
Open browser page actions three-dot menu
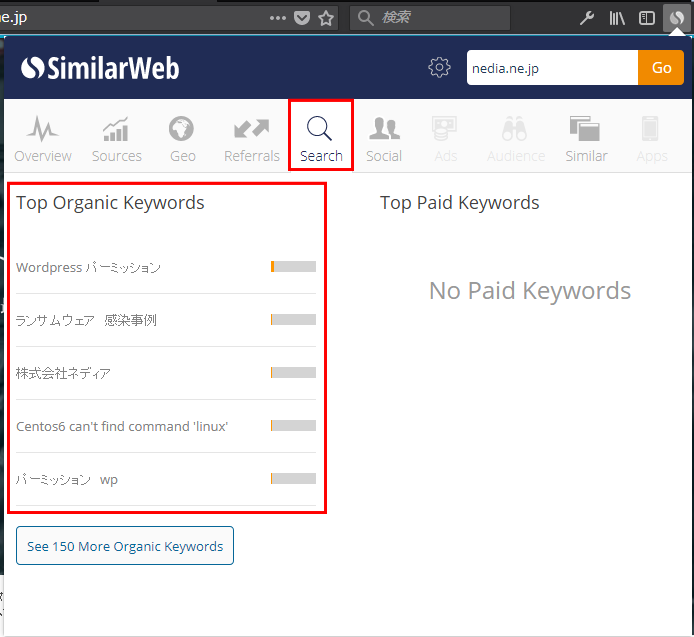pyautogui.click(x=278, y=18)
